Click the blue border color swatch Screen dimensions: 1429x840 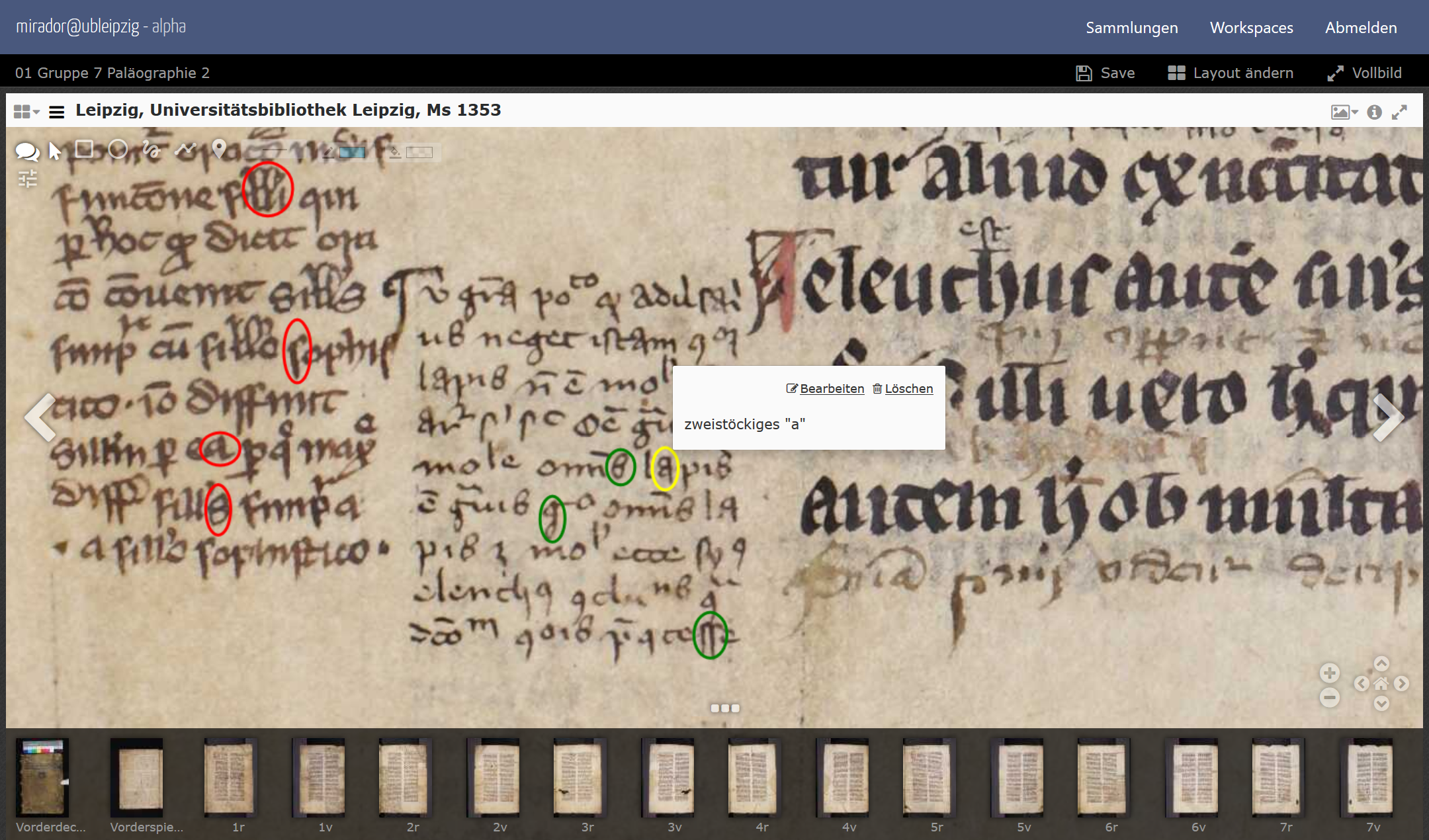[x=352, y=153]
